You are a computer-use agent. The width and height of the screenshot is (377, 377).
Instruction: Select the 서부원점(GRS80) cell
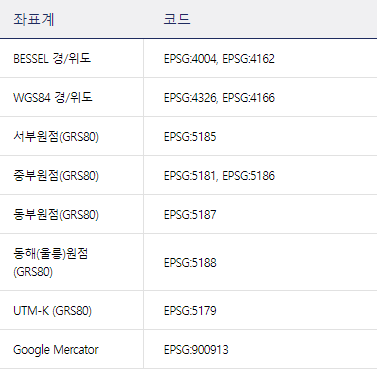[x=72, y=136]
